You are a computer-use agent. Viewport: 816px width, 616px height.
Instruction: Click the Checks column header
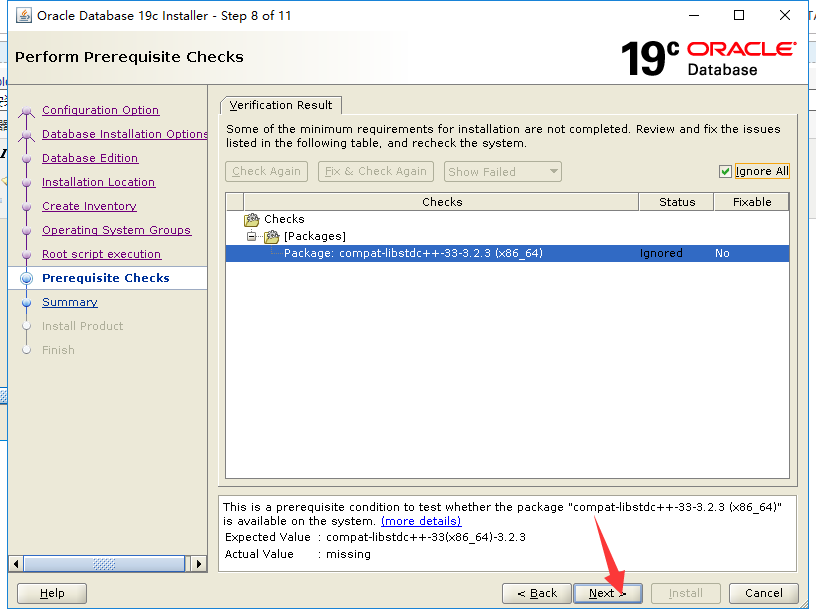tap(441, 202)
